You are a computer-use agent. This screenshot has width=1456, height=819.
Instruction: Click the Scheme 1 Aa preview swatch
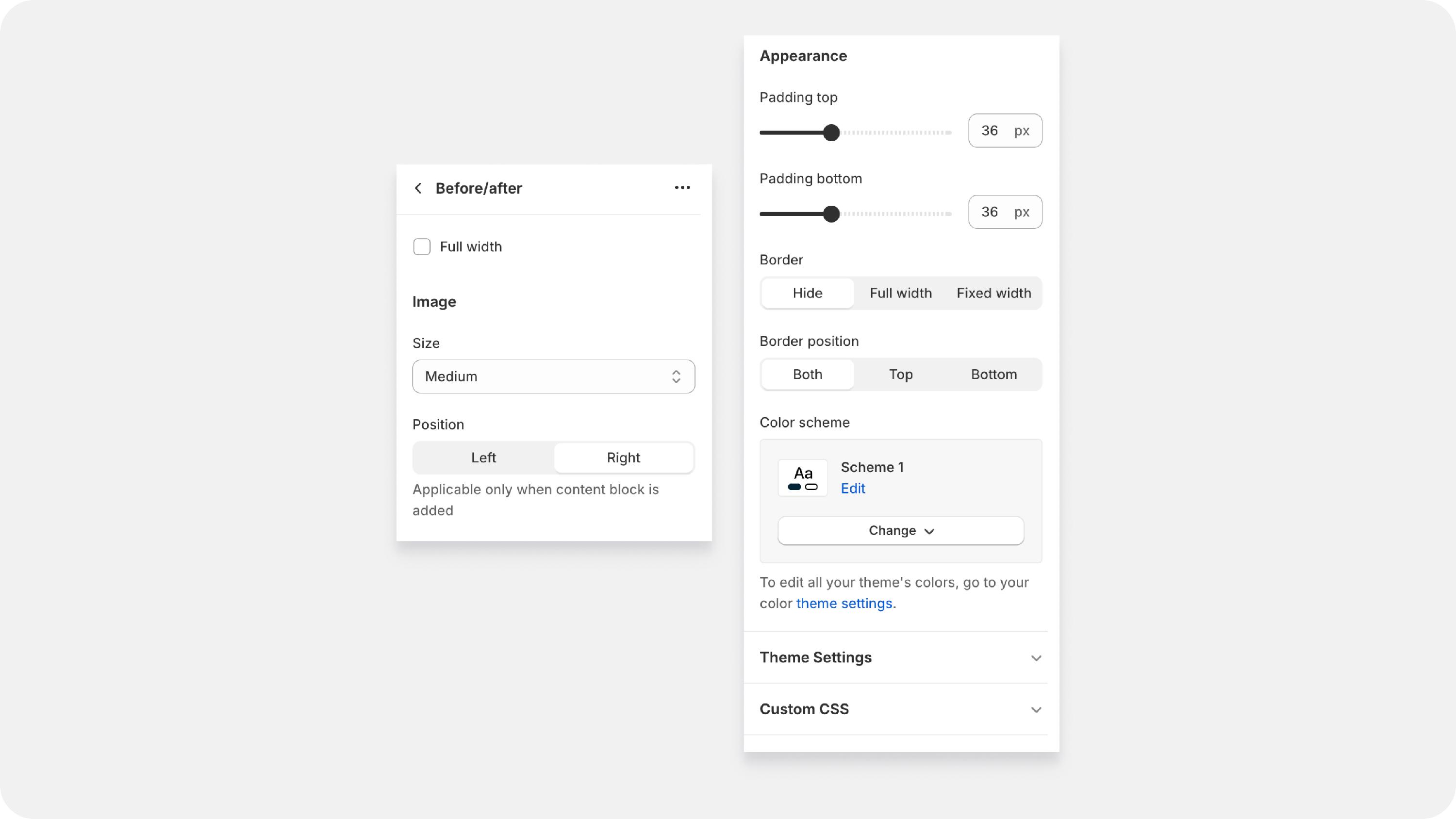(x=803, y=477)
